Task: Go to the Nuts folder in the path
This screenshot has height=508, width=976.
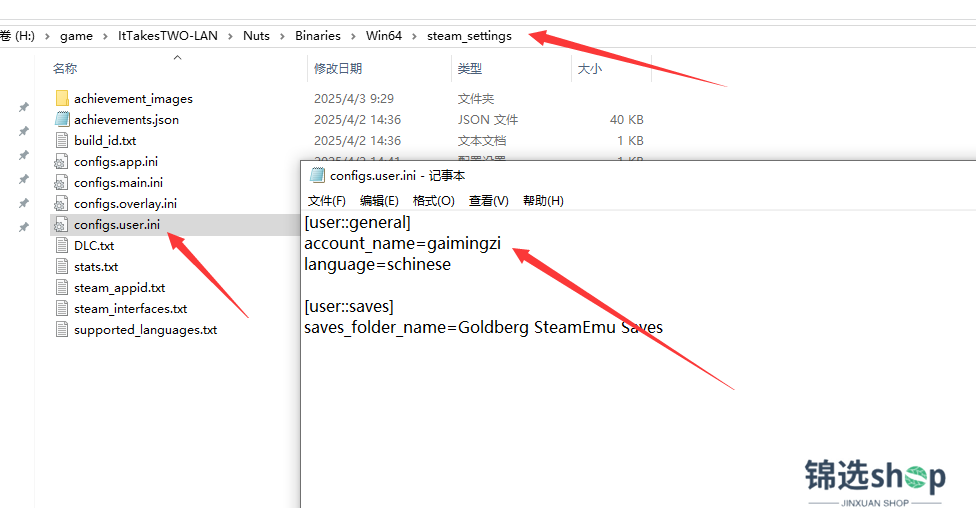Action: tap(256, 36)
